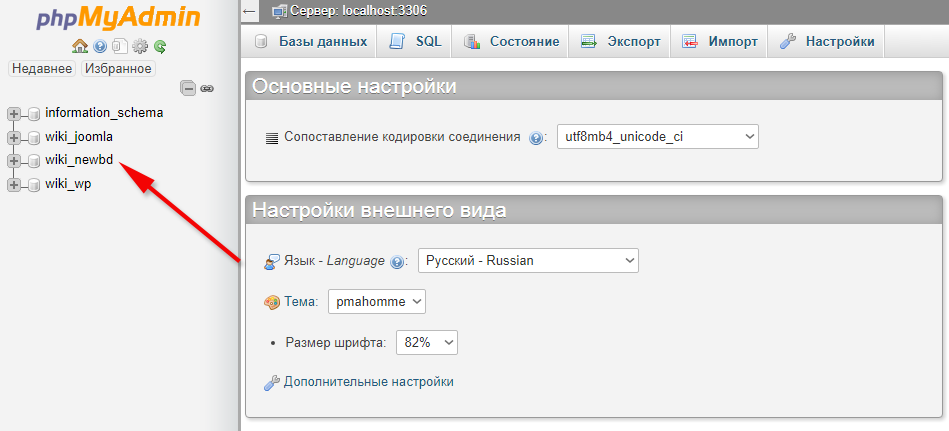Screen dimensions: 949x431
Task: Switch to the SQL tab
Action: coord(415,42)
